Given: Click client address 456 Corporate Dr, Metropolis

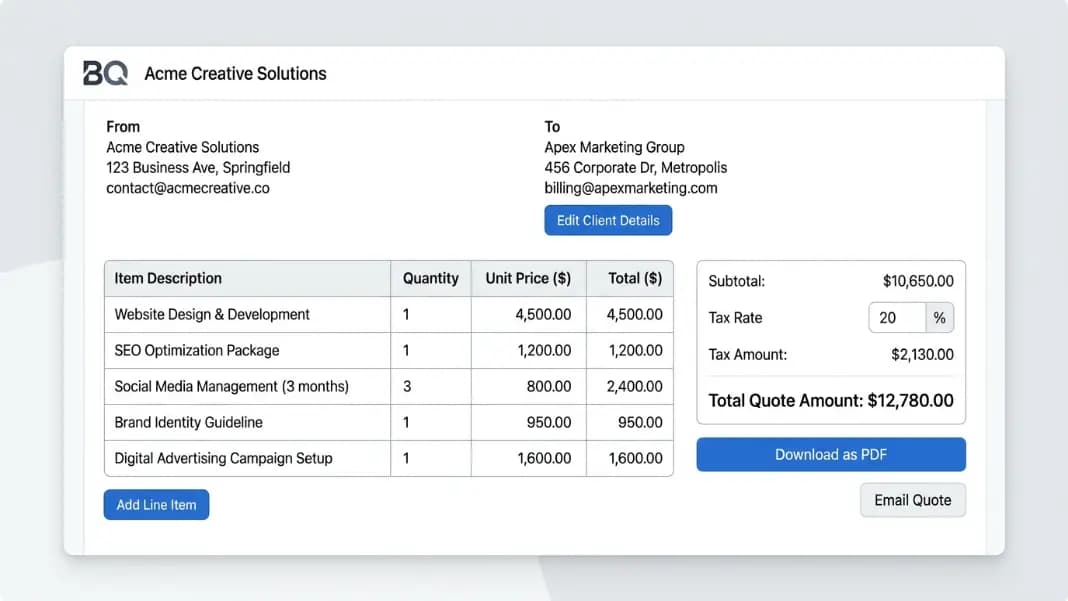Looking at the screenshot, I should click(635, 168).
